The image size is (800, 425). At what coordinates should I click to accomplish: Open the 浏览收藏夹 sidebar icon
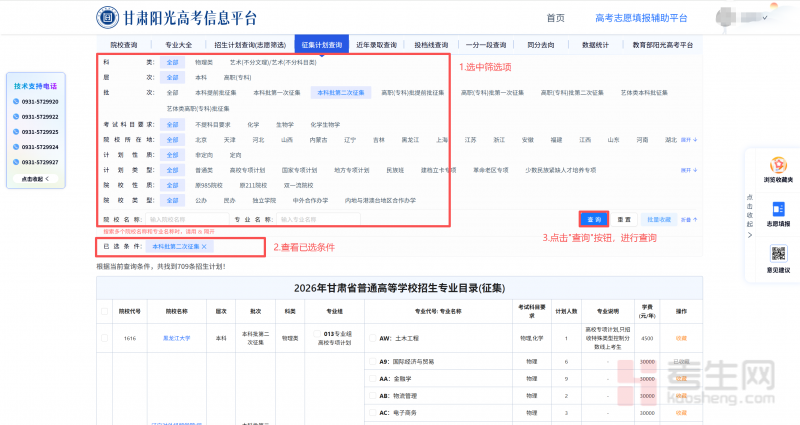(x=778, y=165)
